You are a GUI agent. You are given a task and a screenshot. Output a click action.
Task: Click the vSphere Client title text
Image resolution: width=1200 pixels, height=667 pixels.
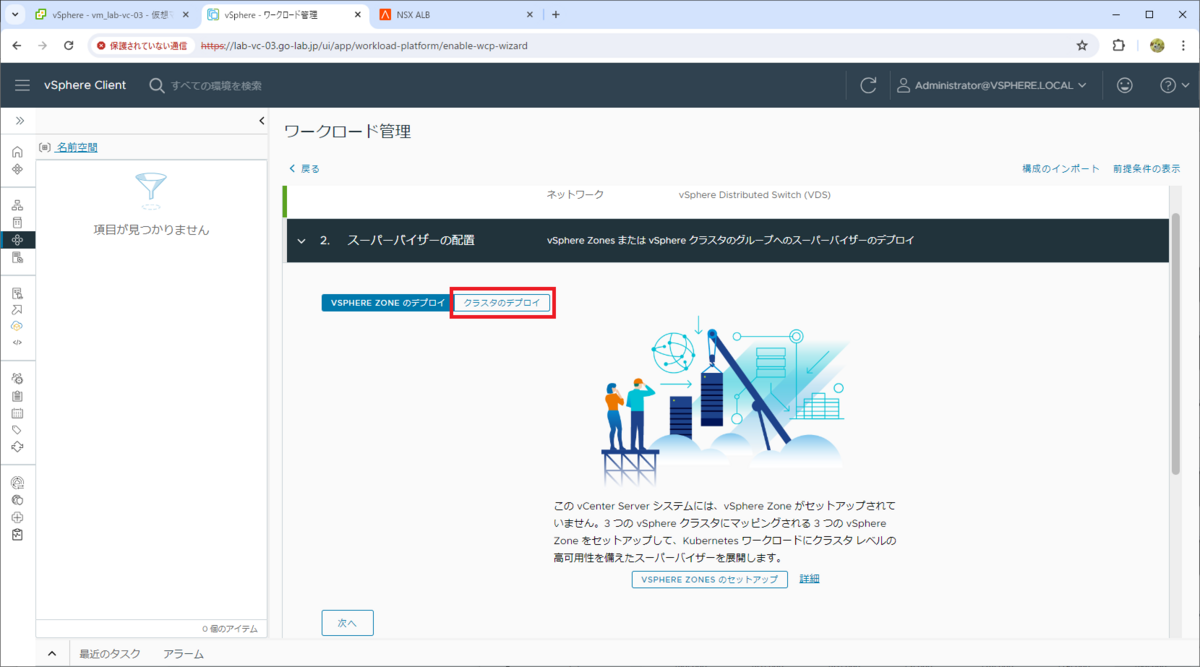tap(85, 86)
